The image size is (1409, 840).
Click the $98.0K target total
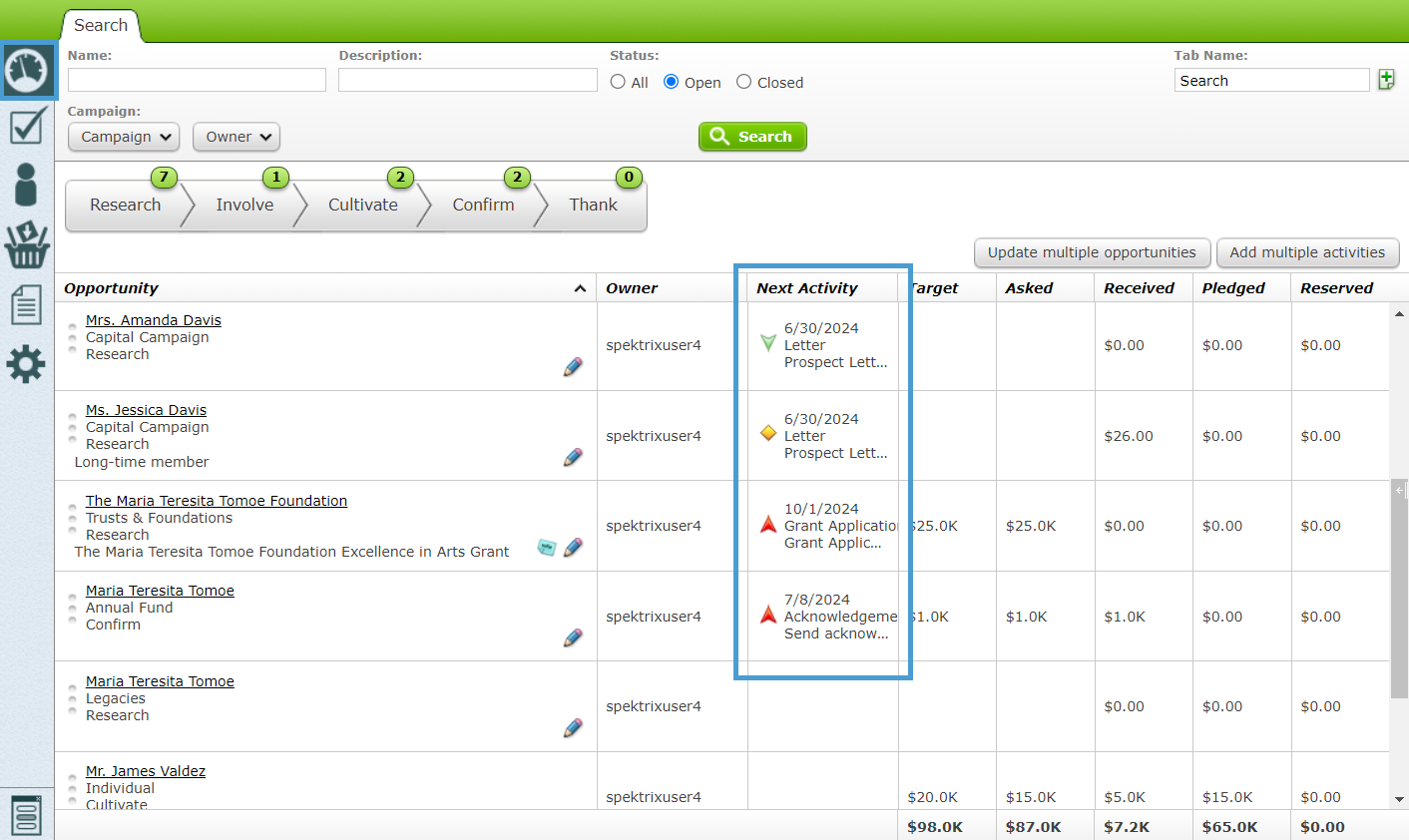[935, 827]
